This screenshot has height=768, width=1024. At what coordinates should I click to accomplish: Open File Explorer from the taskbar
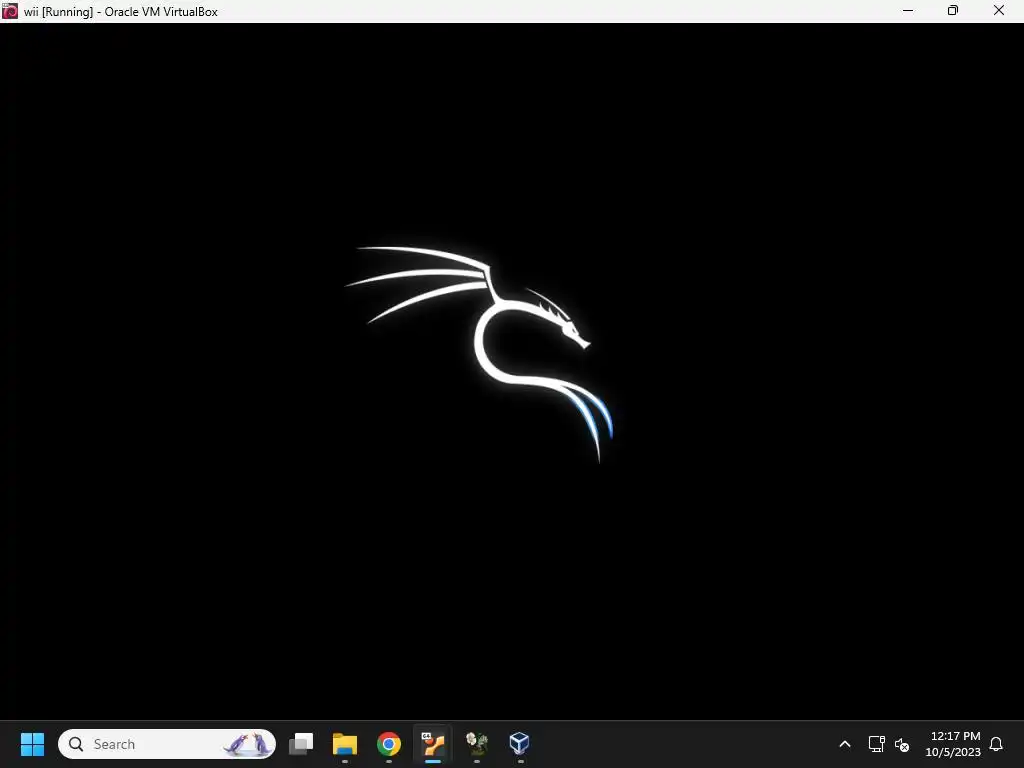345,744
